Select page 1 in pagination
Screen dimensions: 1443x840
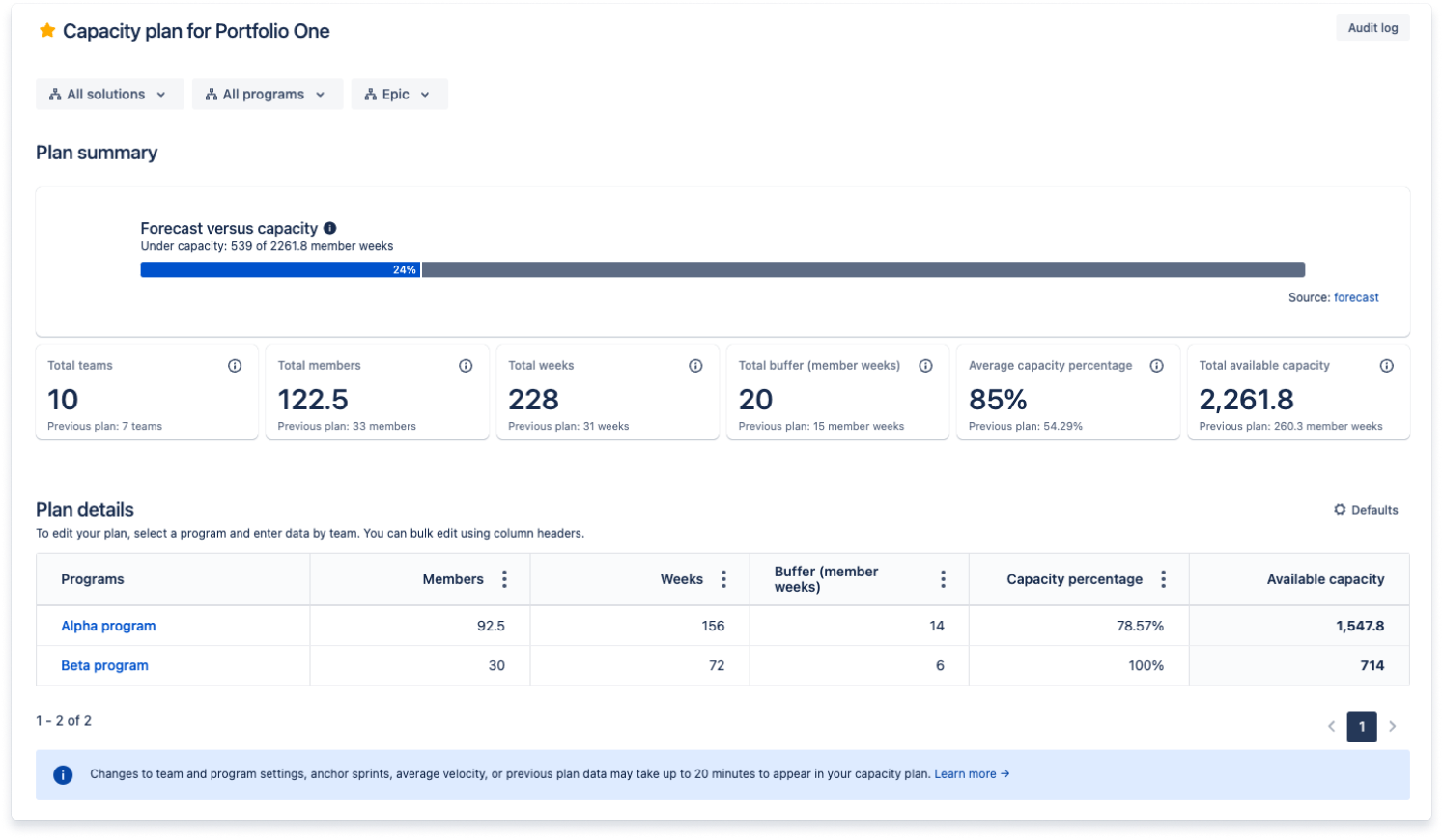point(1362,727)
